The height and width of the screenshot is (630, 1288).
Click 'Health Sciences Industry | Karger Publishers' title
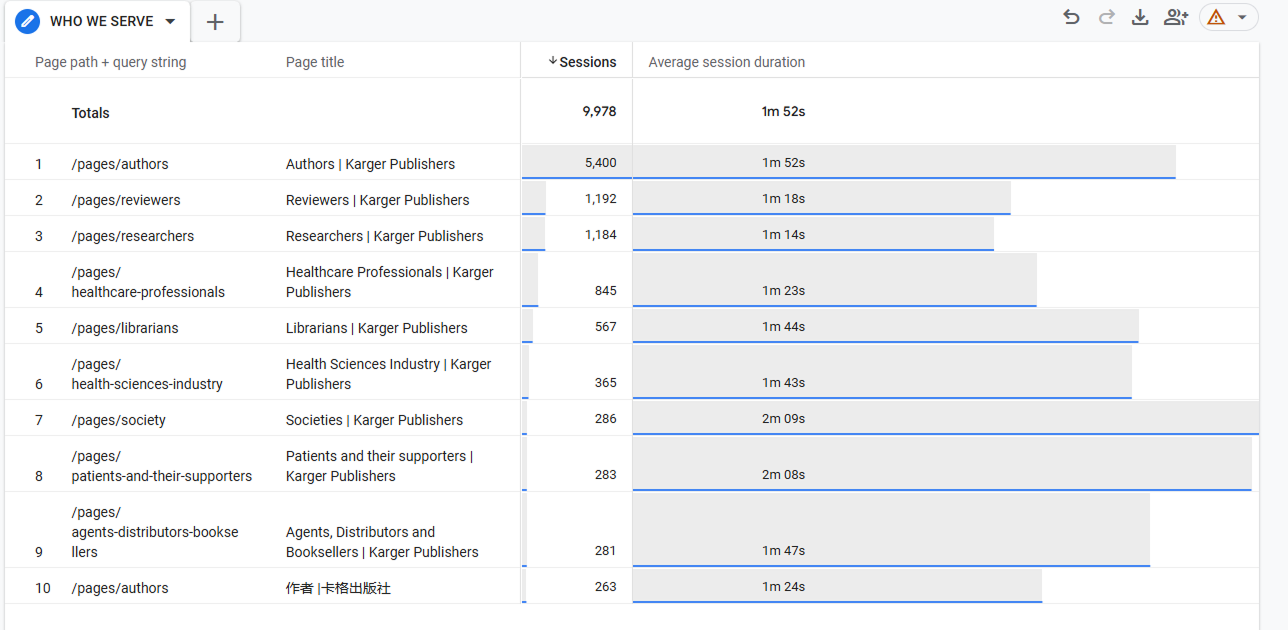(388, 374)
